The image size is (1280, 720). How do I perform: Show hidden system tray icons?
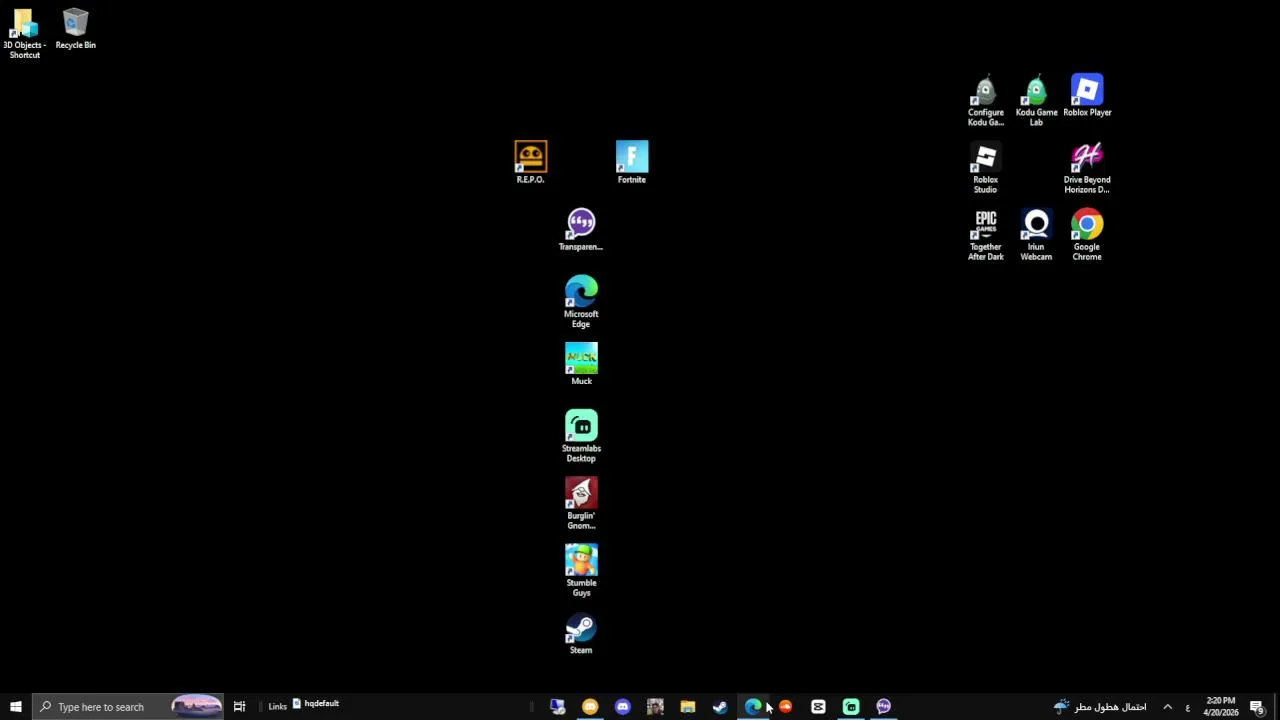coord(1167,707)
